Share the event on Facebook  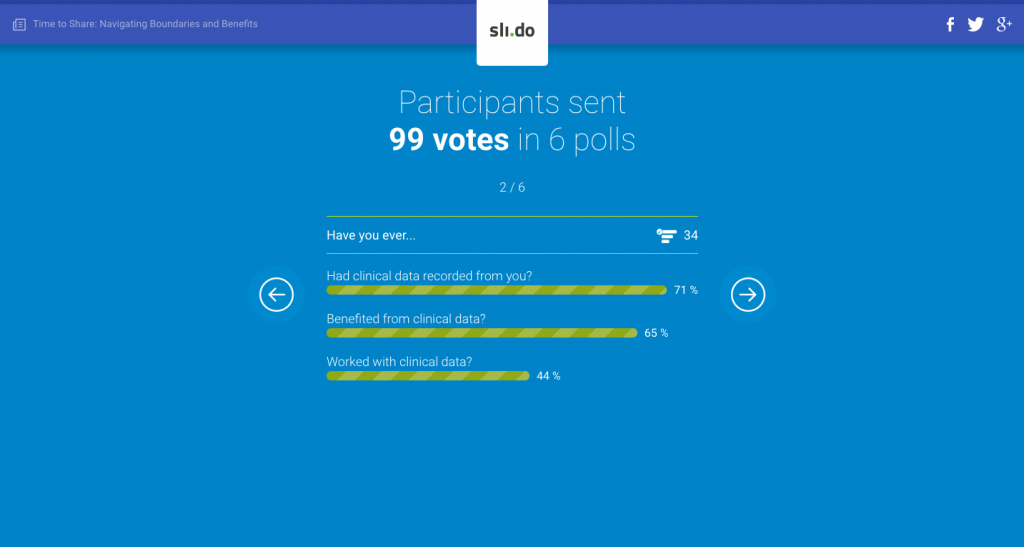click(950, 25)
